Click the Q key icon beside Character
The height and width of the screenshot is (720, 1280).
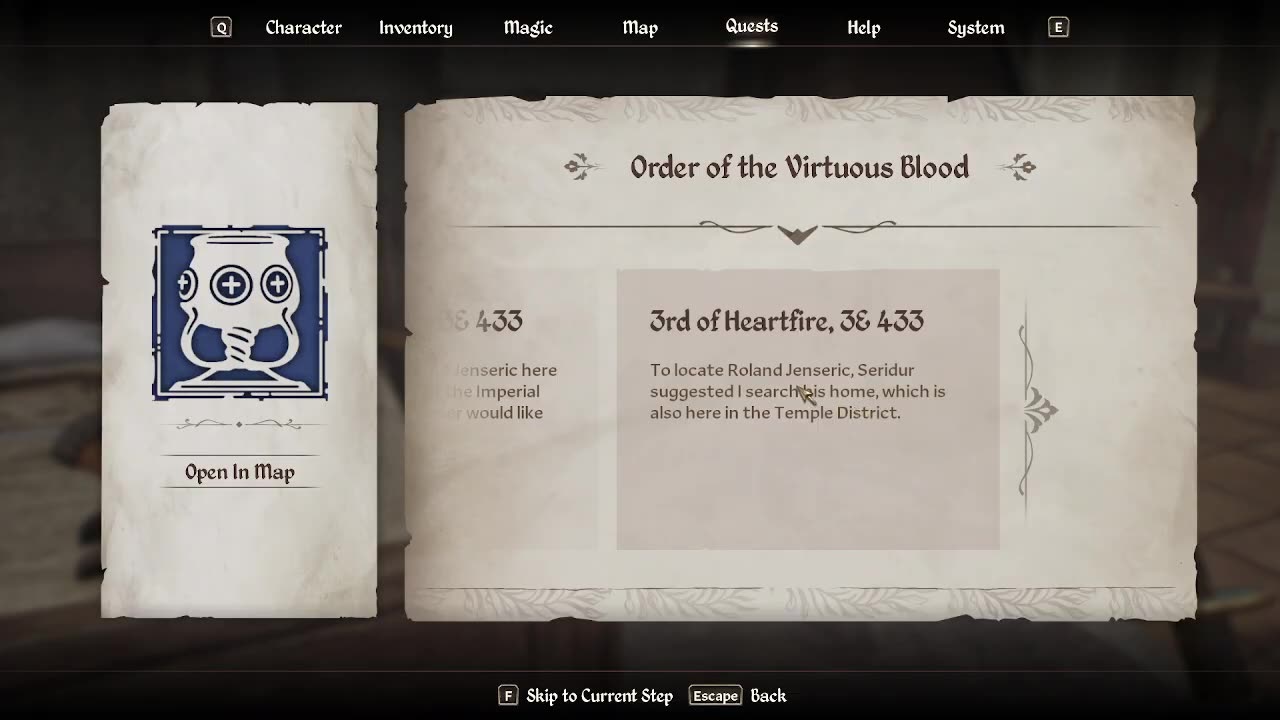[221, 28]
